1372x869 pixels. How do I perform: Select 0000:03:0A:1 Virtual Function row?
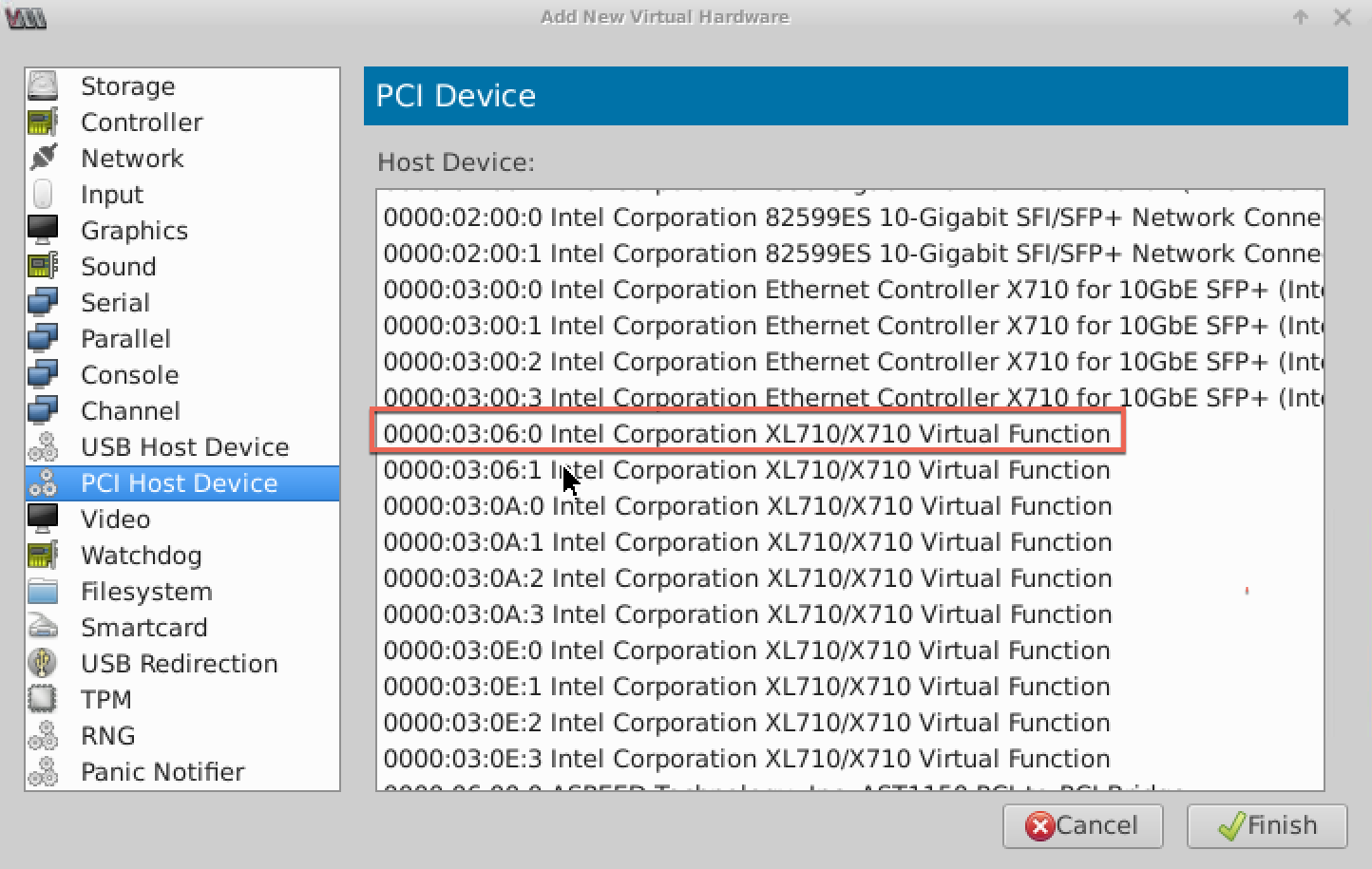850,542
